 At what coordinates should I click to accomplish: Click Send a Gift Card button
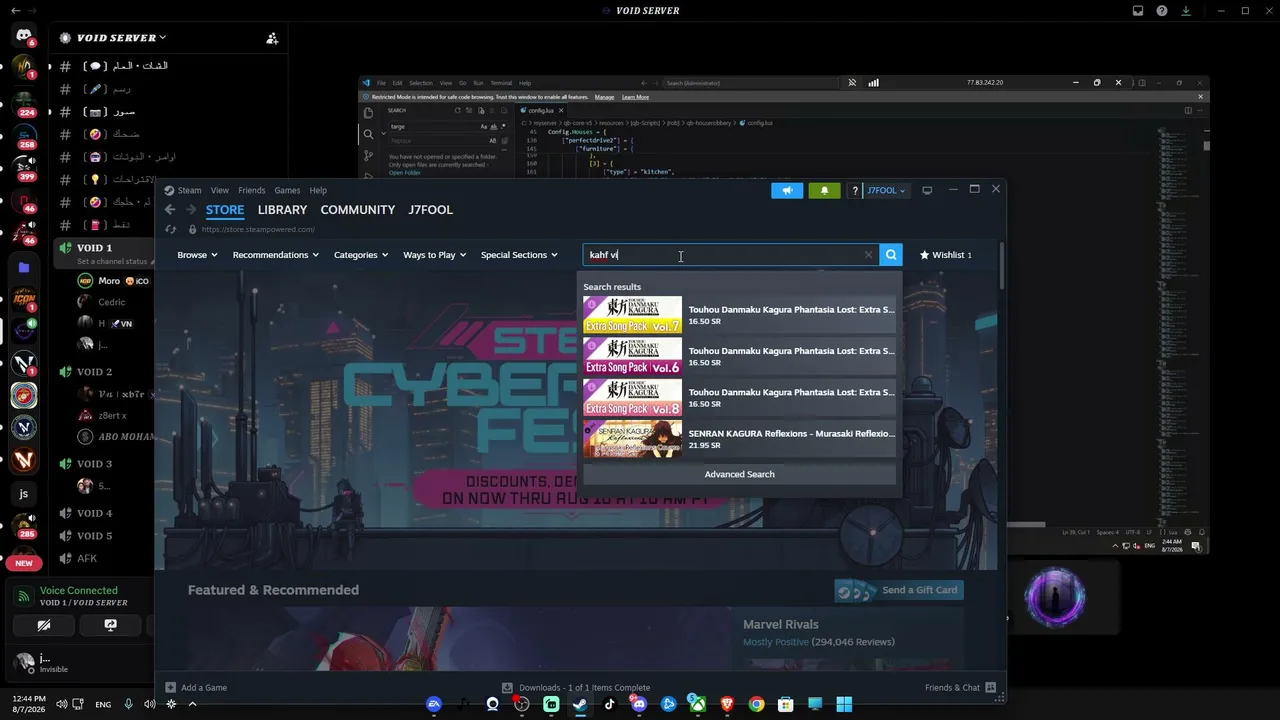[898, 590]
